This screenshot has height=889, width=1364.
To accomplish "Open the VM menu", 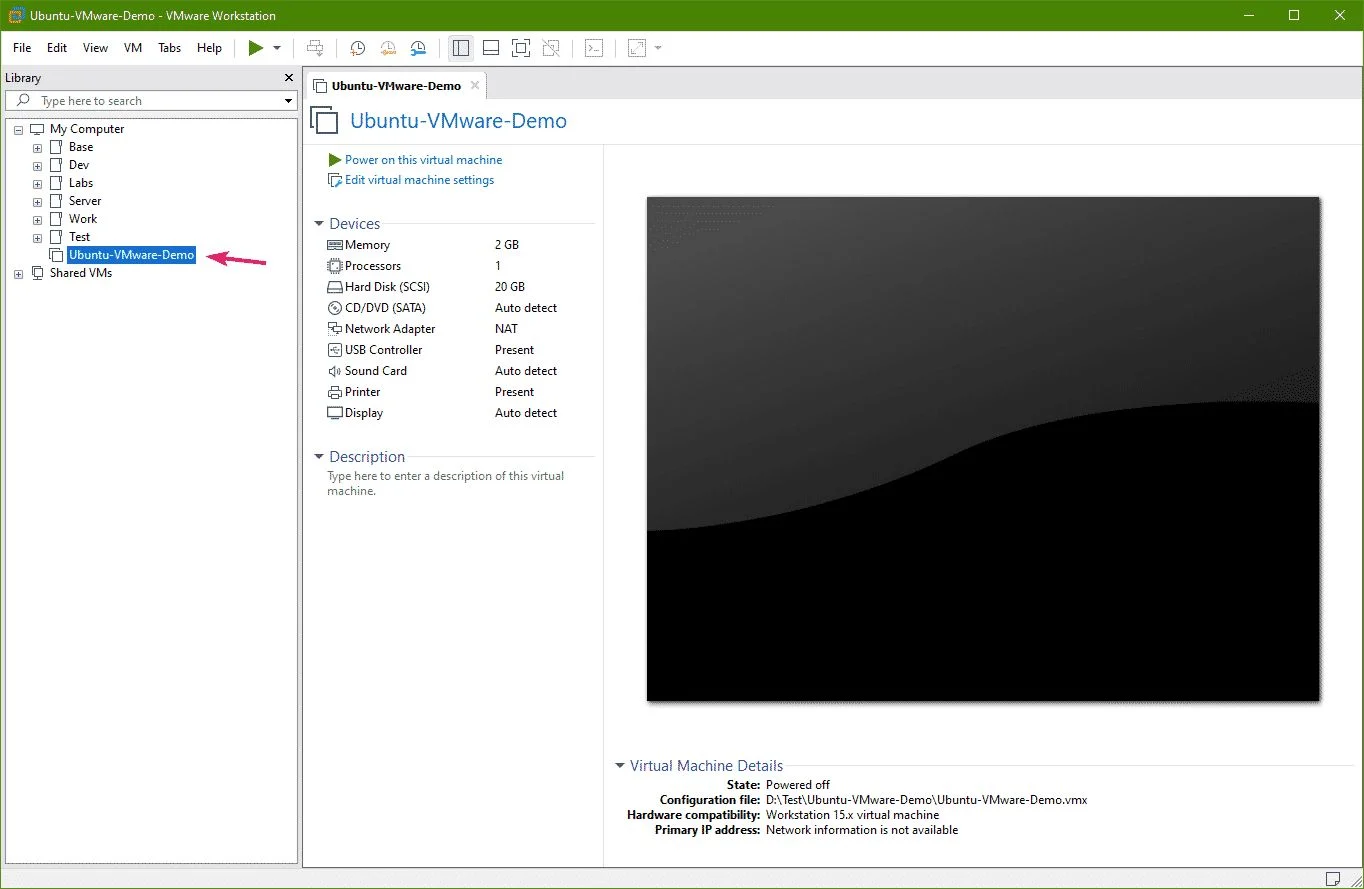I will tap(133, 48).
